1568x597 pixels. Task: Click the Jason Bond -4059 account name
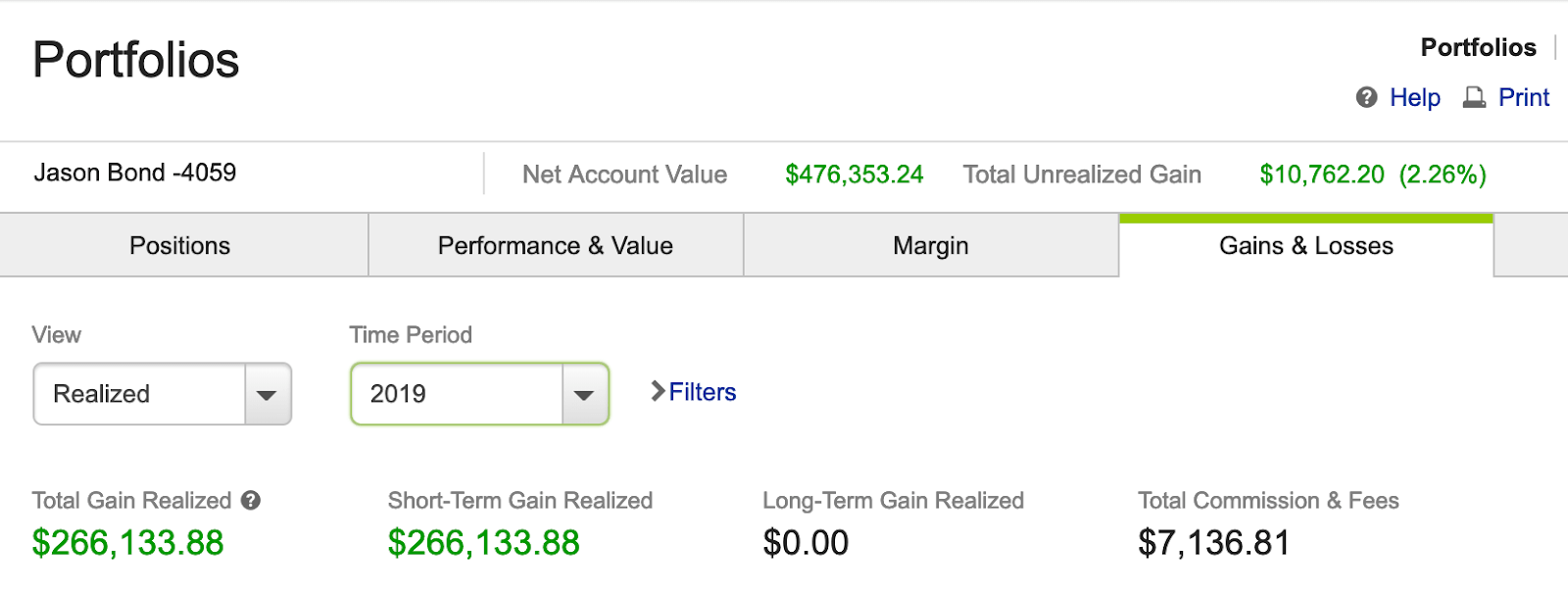(x=135, y=173)
